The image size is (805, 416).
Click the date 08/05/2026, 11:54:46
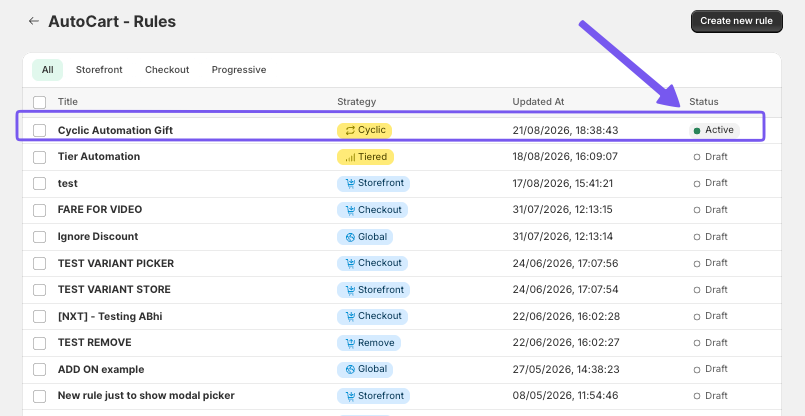(x=565, y=395)
